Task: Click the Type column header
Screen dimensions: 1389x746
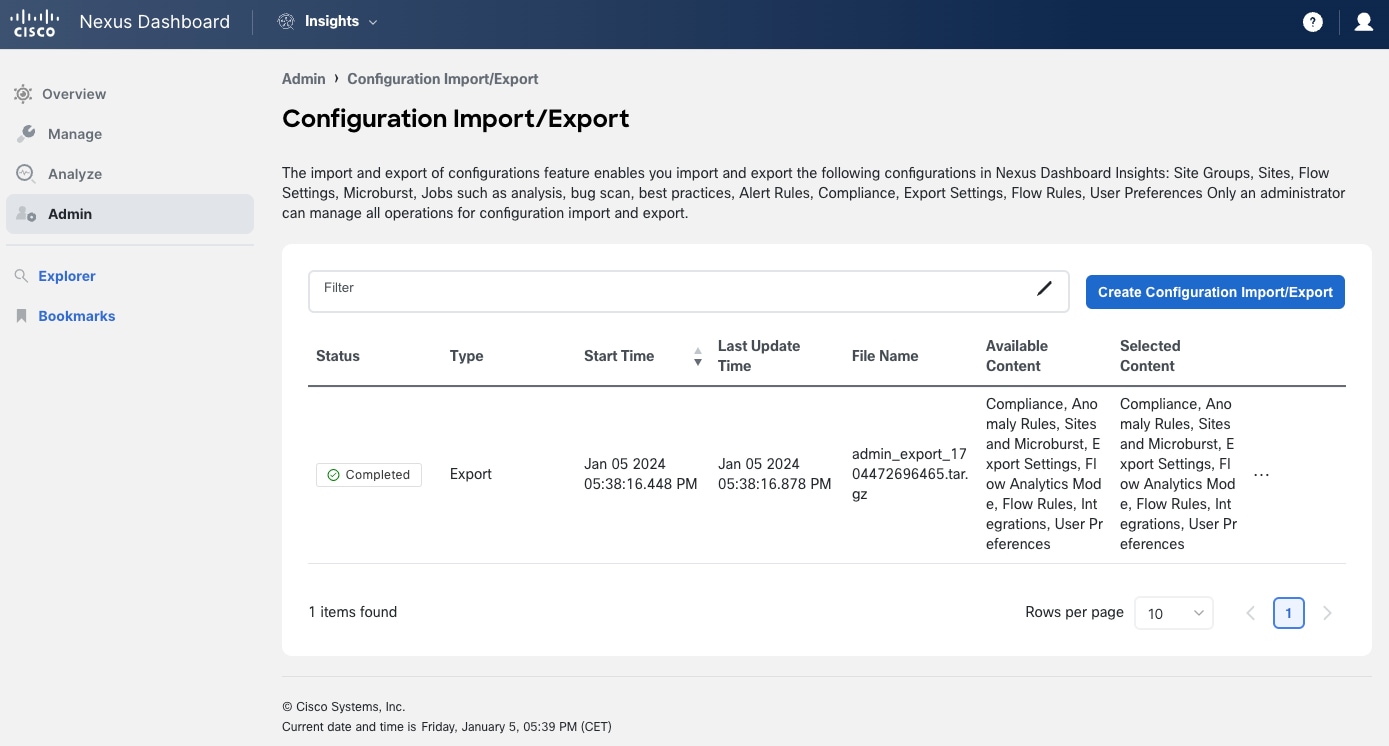Action: [467, 356]
